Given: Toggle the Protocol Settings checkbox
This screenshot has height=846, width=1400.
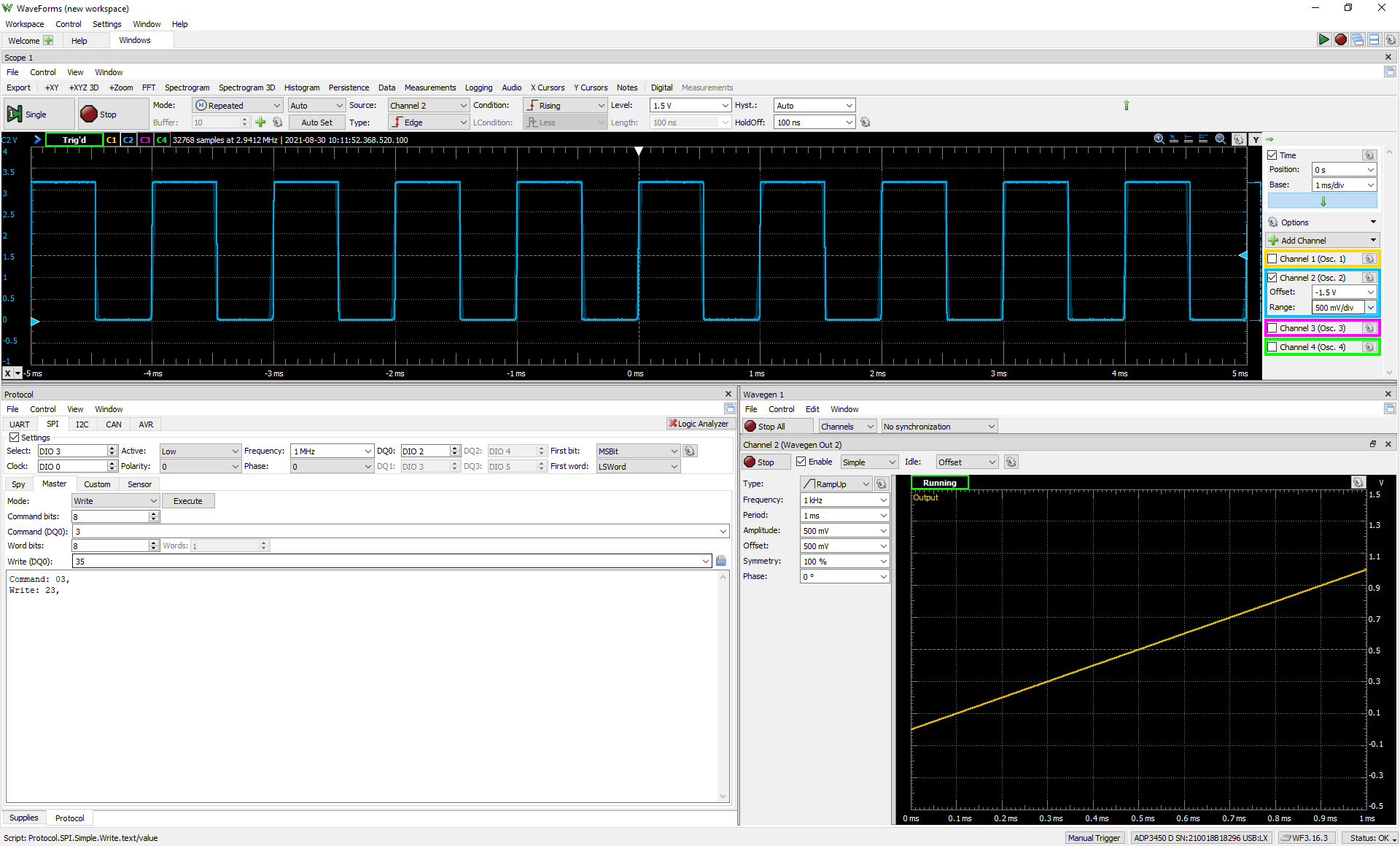Looking at the screenshot, I should coord(14,438).
